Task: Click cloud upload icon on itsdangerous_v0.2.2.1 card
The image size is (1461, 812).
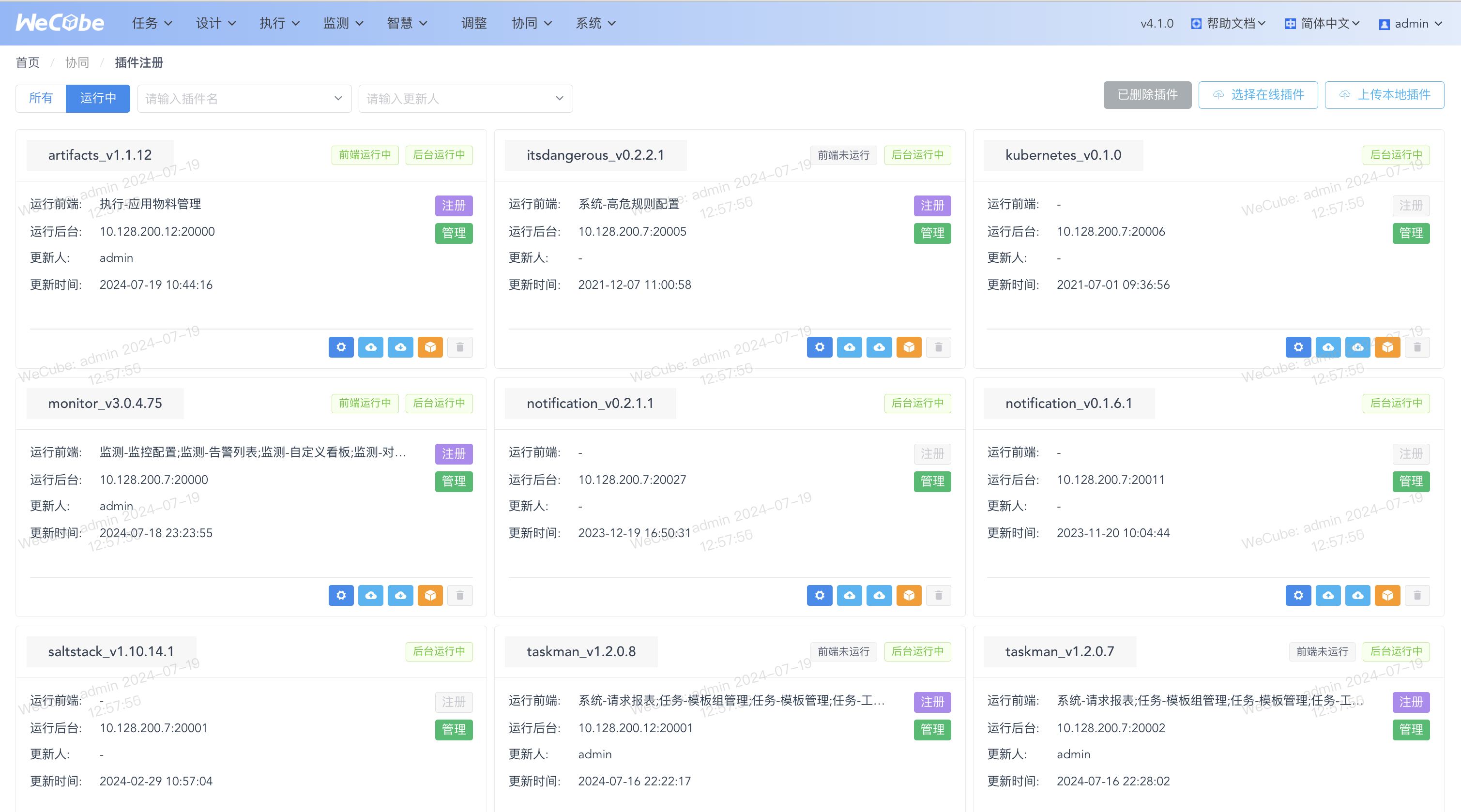Action: click(x=850, y=347)
